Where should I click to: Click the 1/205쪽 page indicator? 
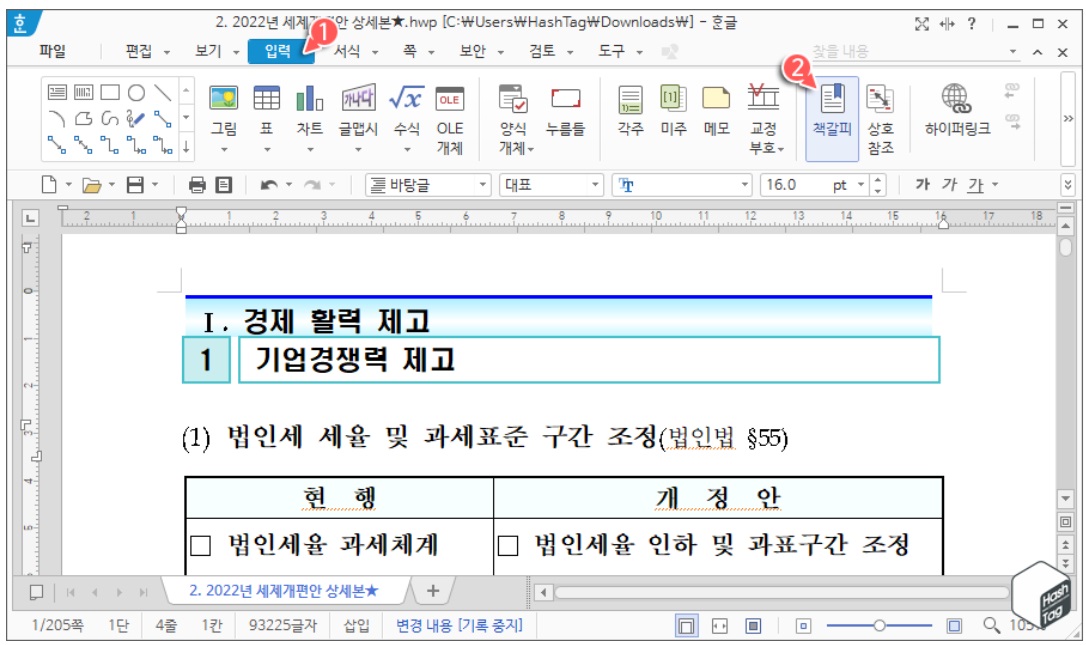pyautogui.click(x=57, y=626)
